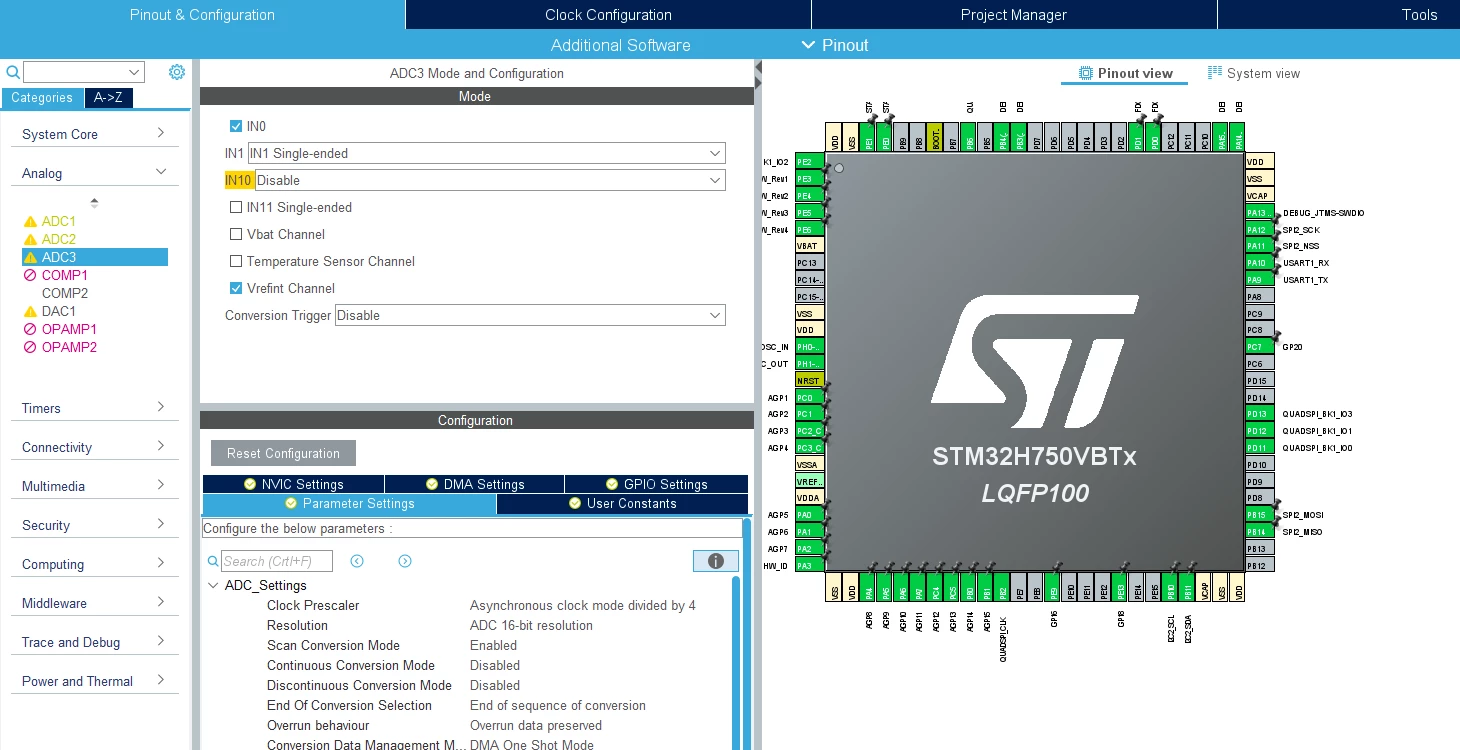Click the OPAMP2 disabled icon
Screen dimensions: 1460x750
pyautogui.click(x=30, y=348)
